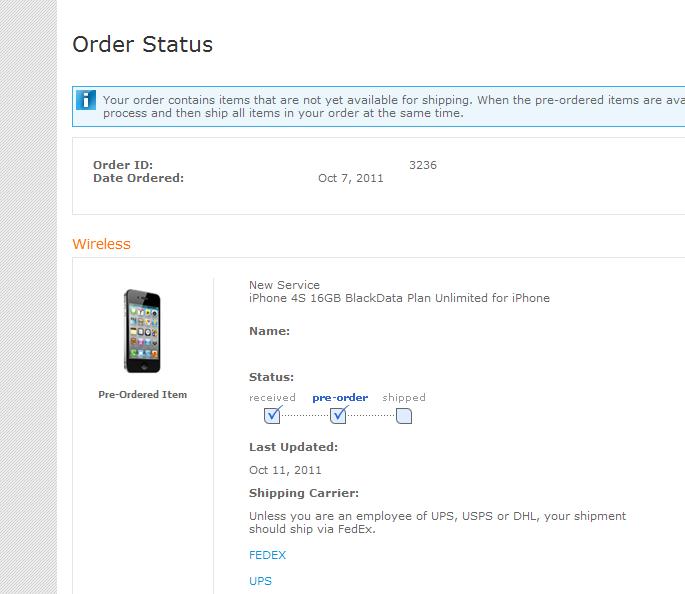Click the blue info icon in banner

(x=86, y=100)
